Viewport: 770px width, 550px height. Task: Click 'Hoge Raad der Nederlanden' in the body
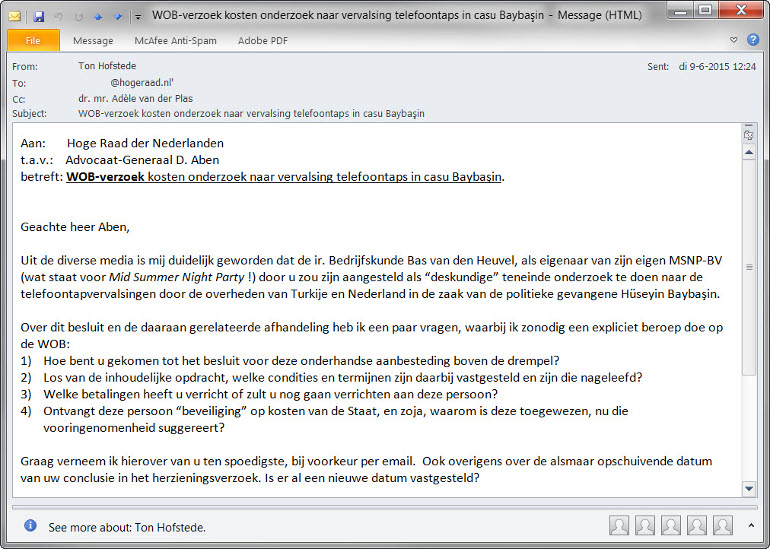click(x=145, y=143)
